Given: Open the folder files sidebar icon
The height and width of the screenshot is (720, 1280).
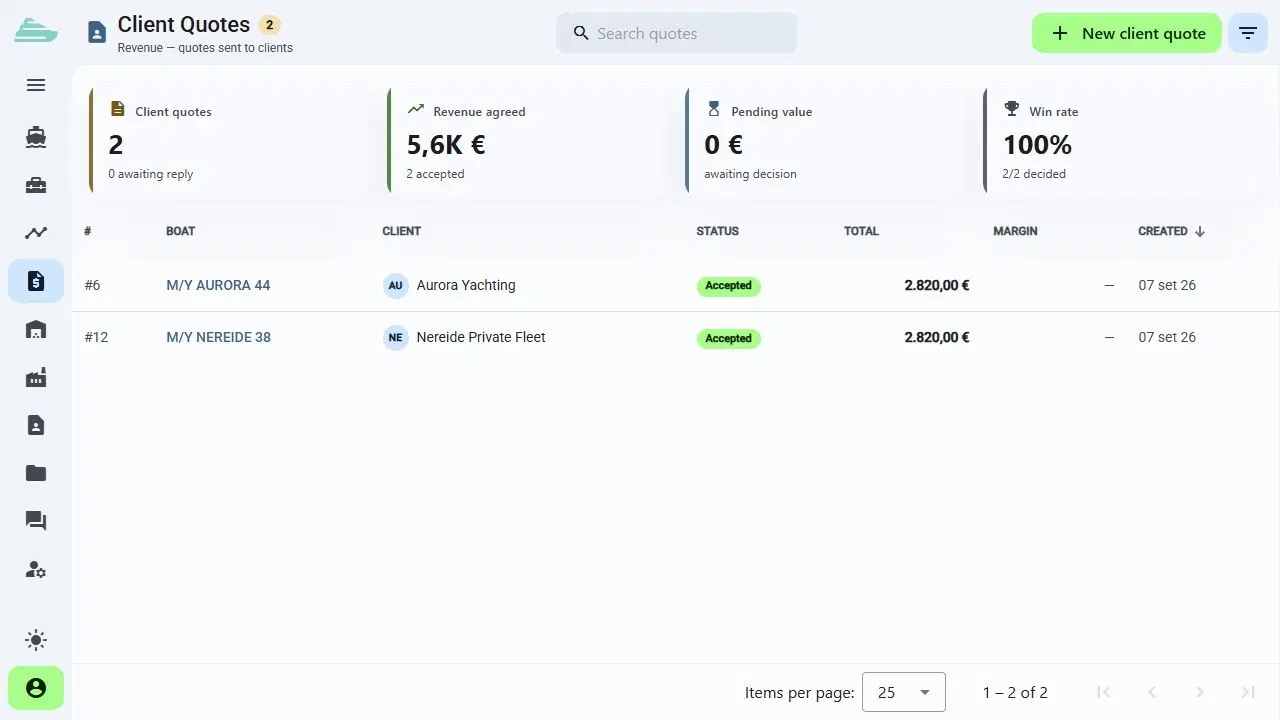Looking at the screenshot, I should [x=36, y=473].
